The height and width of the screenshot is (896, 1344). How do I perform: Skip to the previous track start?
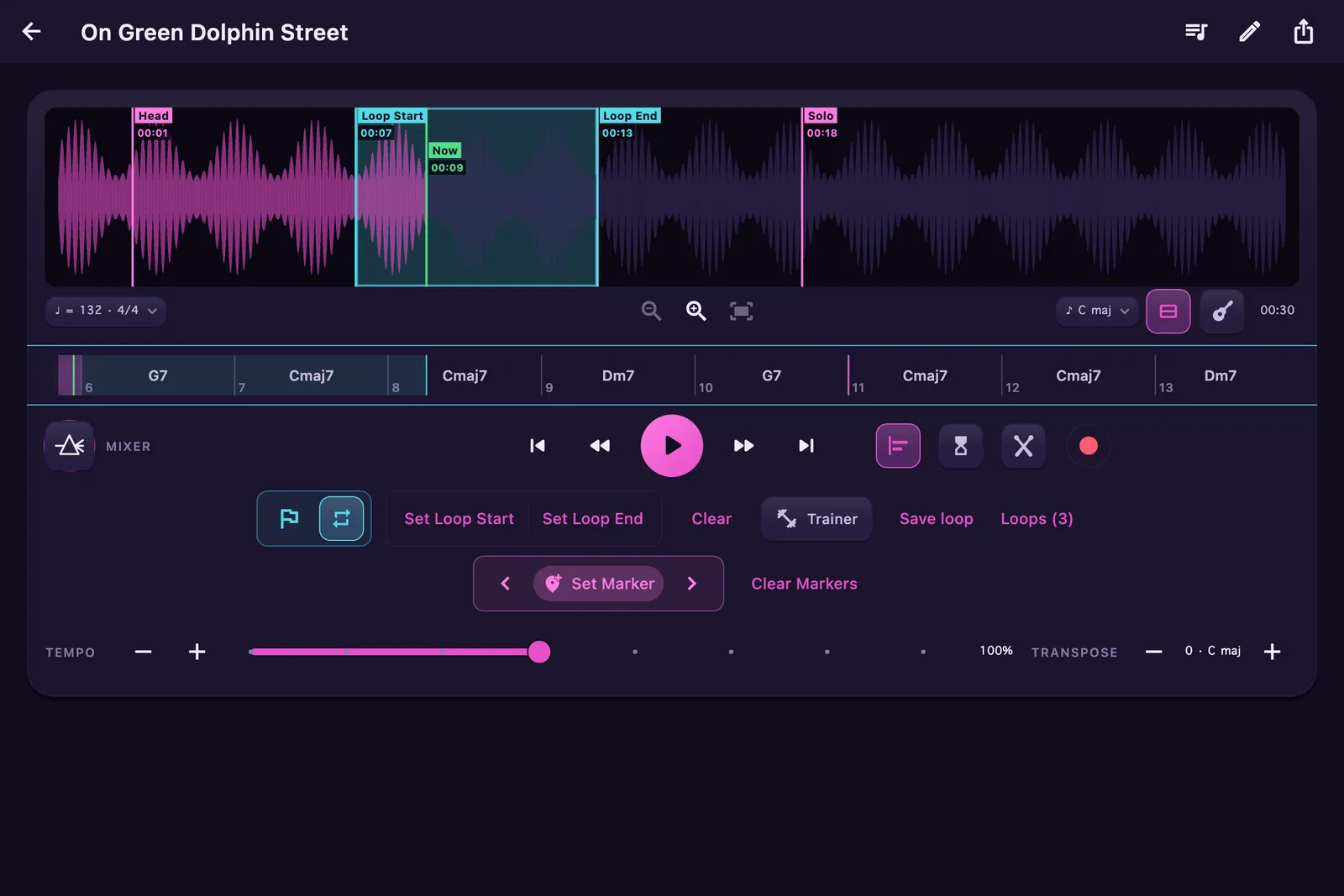pyautogui.click(x=538, y=446)
